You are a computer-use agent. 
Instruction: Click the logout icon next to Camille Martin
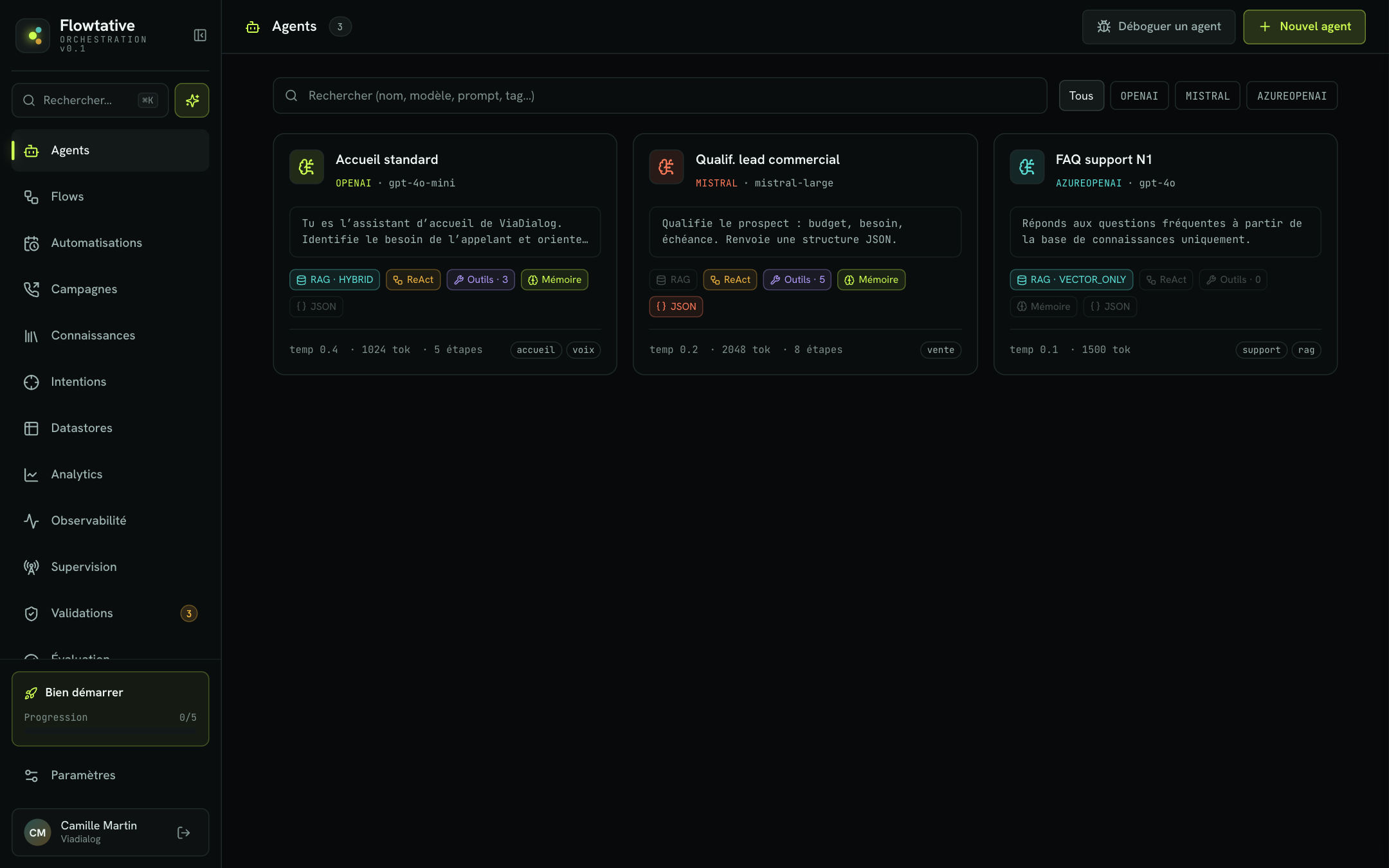(183, 833)
